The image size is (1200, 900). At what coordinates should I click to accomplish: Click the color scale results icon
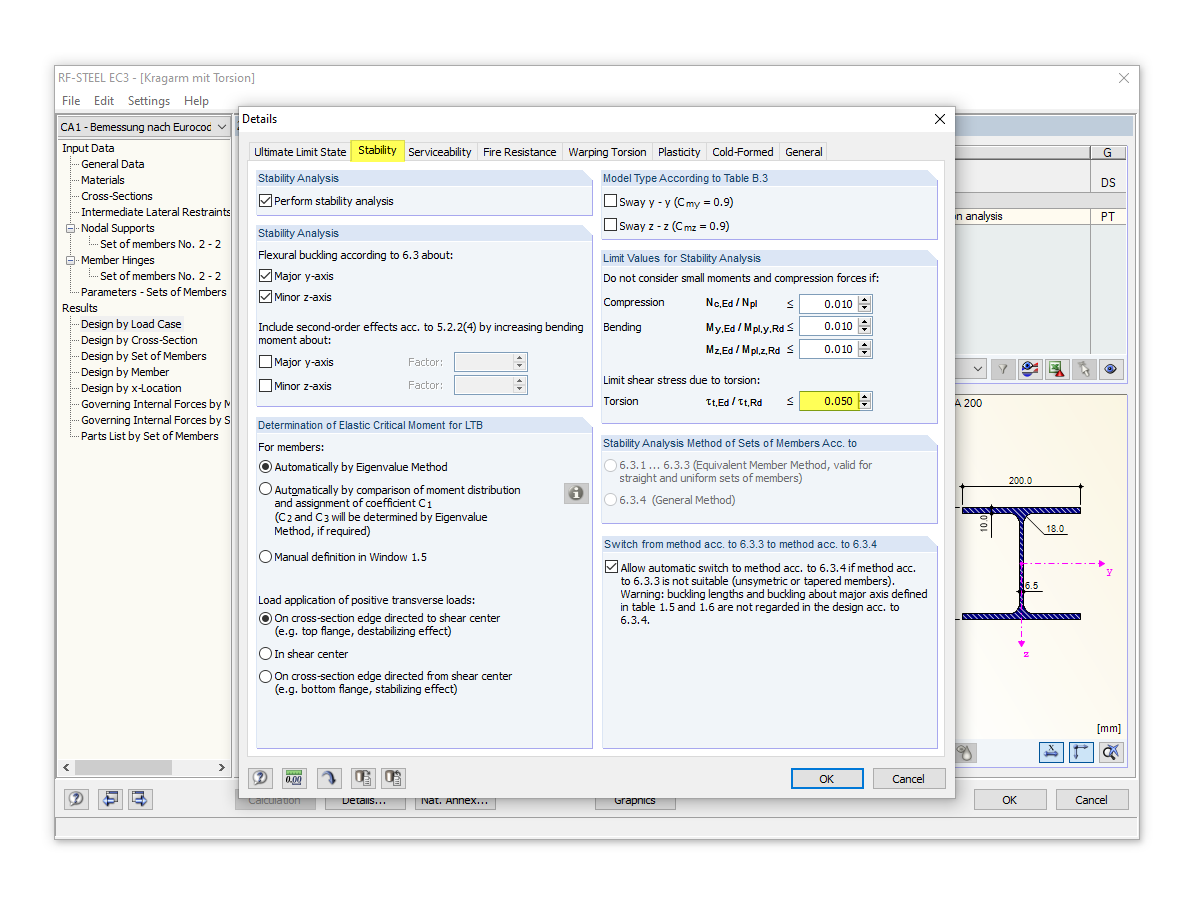[x=1030, y=369]
